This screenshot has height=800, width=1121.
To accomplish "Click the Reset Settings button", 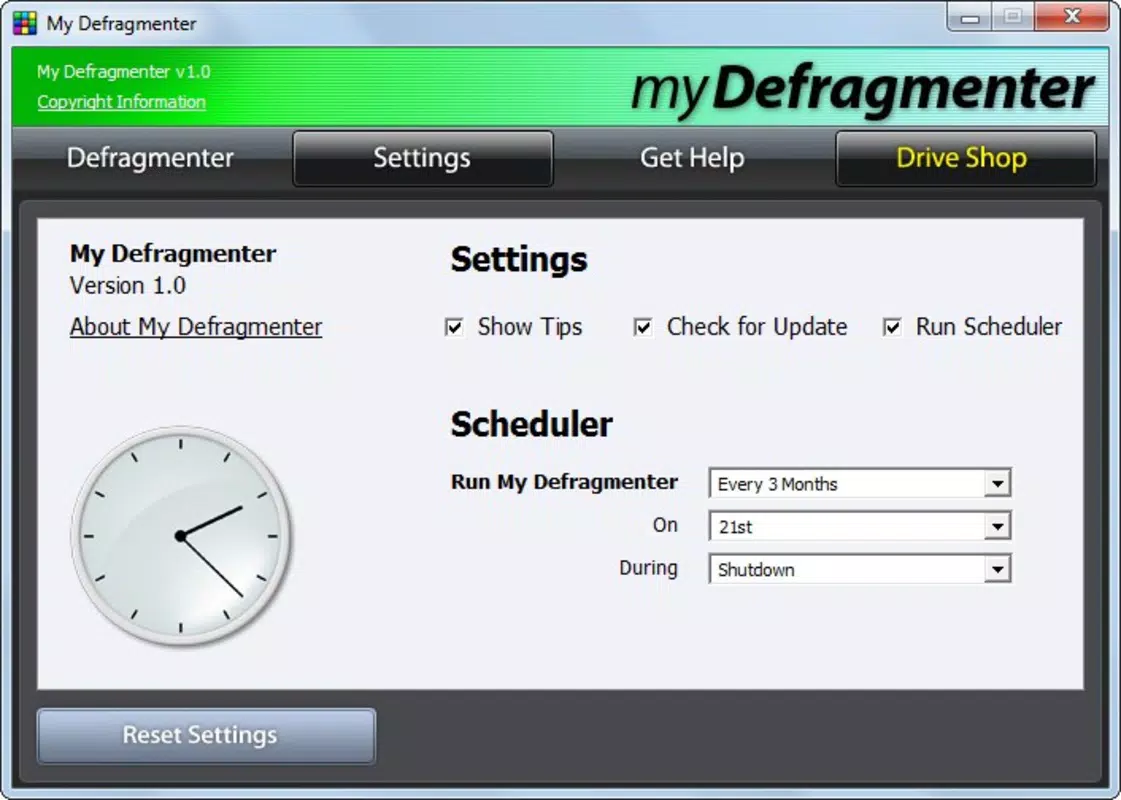I will click(207, 736).
